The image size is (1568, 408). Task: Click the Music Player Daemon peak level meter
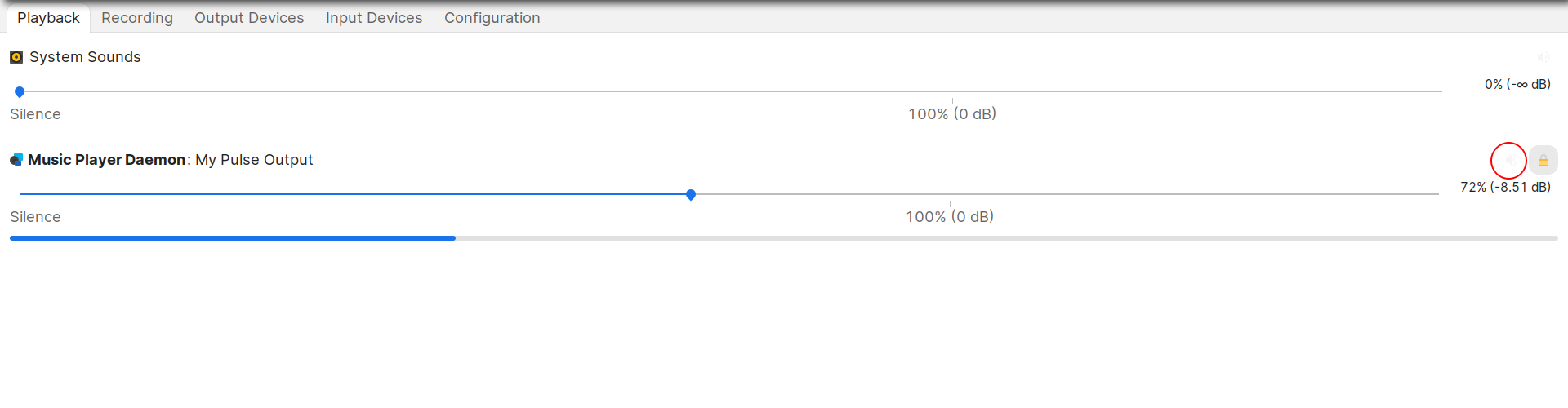coord(784,238)
